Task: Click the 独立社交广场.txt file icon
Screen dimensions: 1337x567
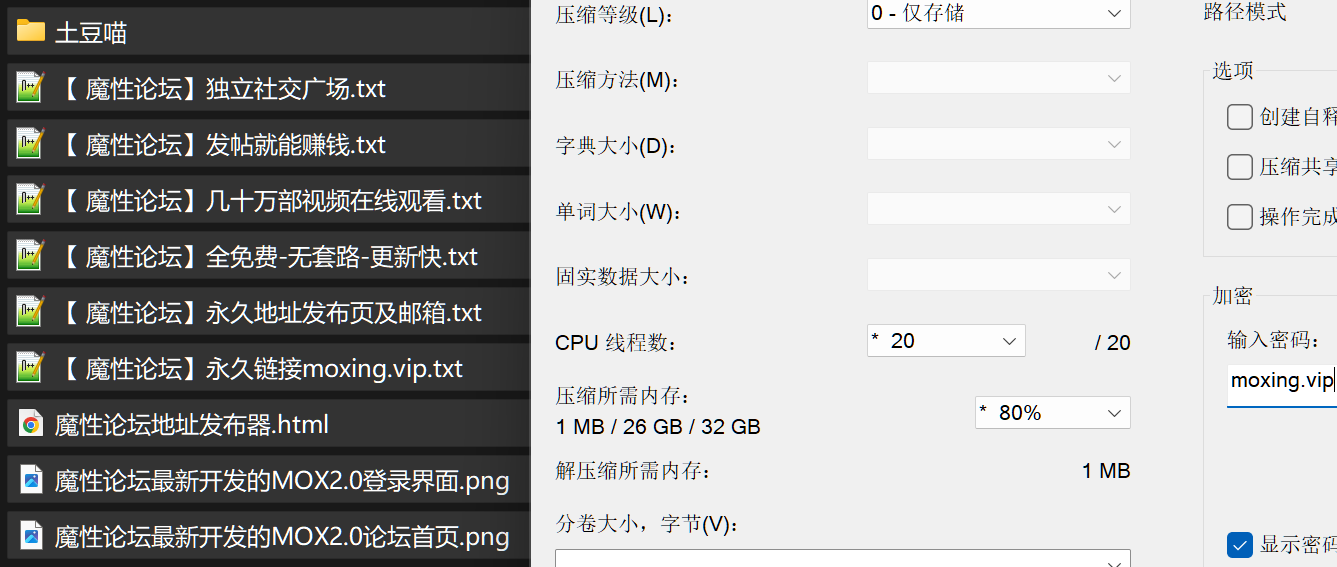Action: 31,88
